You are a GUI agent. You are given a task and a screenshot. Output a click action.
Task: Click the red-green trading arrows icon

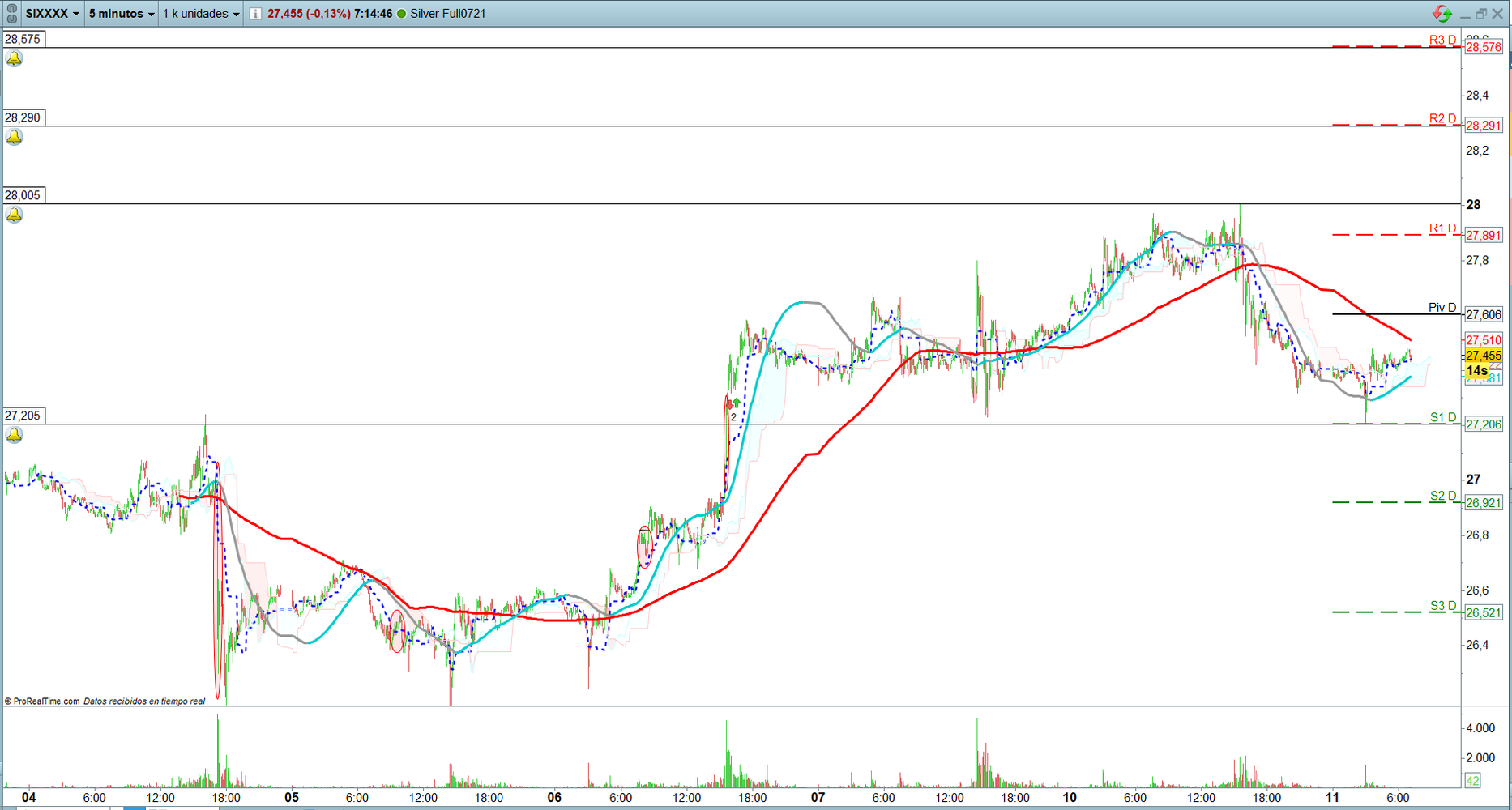point(1442,13)
